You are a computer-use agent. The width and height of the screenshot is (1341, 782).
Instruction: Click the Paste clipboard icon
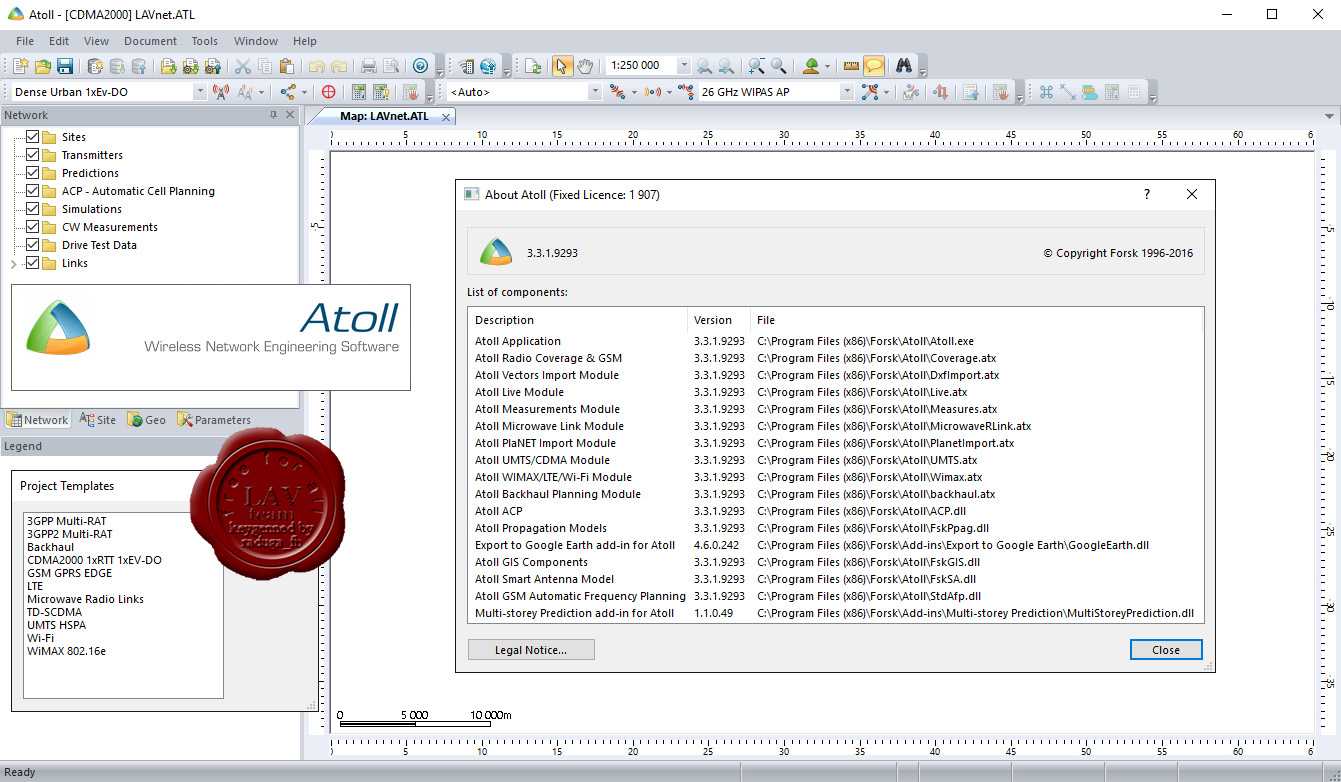(x=286, y=66)
